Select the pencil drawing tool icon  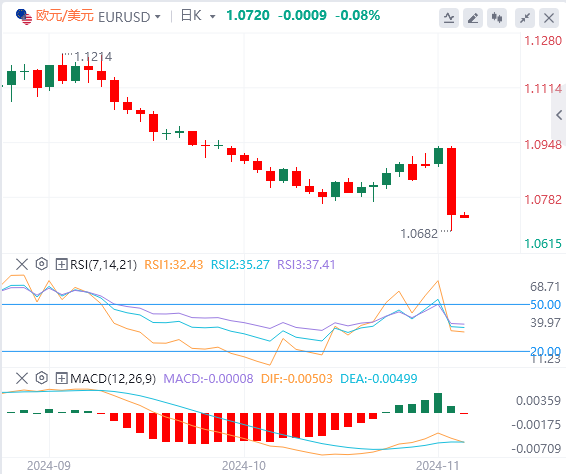pos(473,18)
